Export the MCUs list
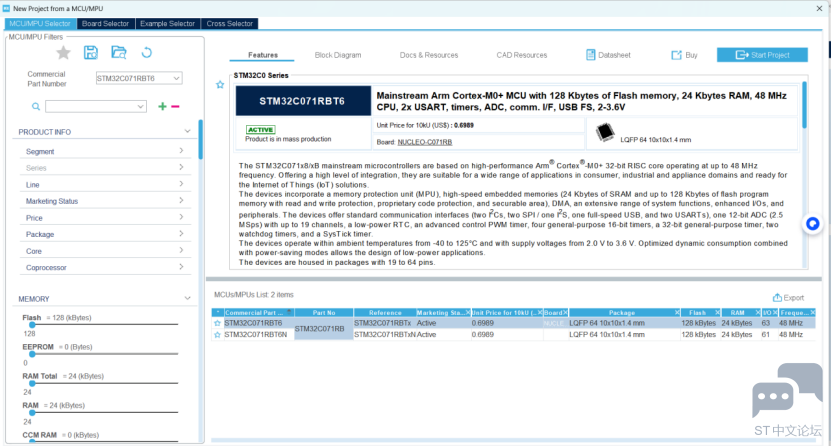Image resolution: width=831 pixels, height=446 pixels. [x=788, y=298]
